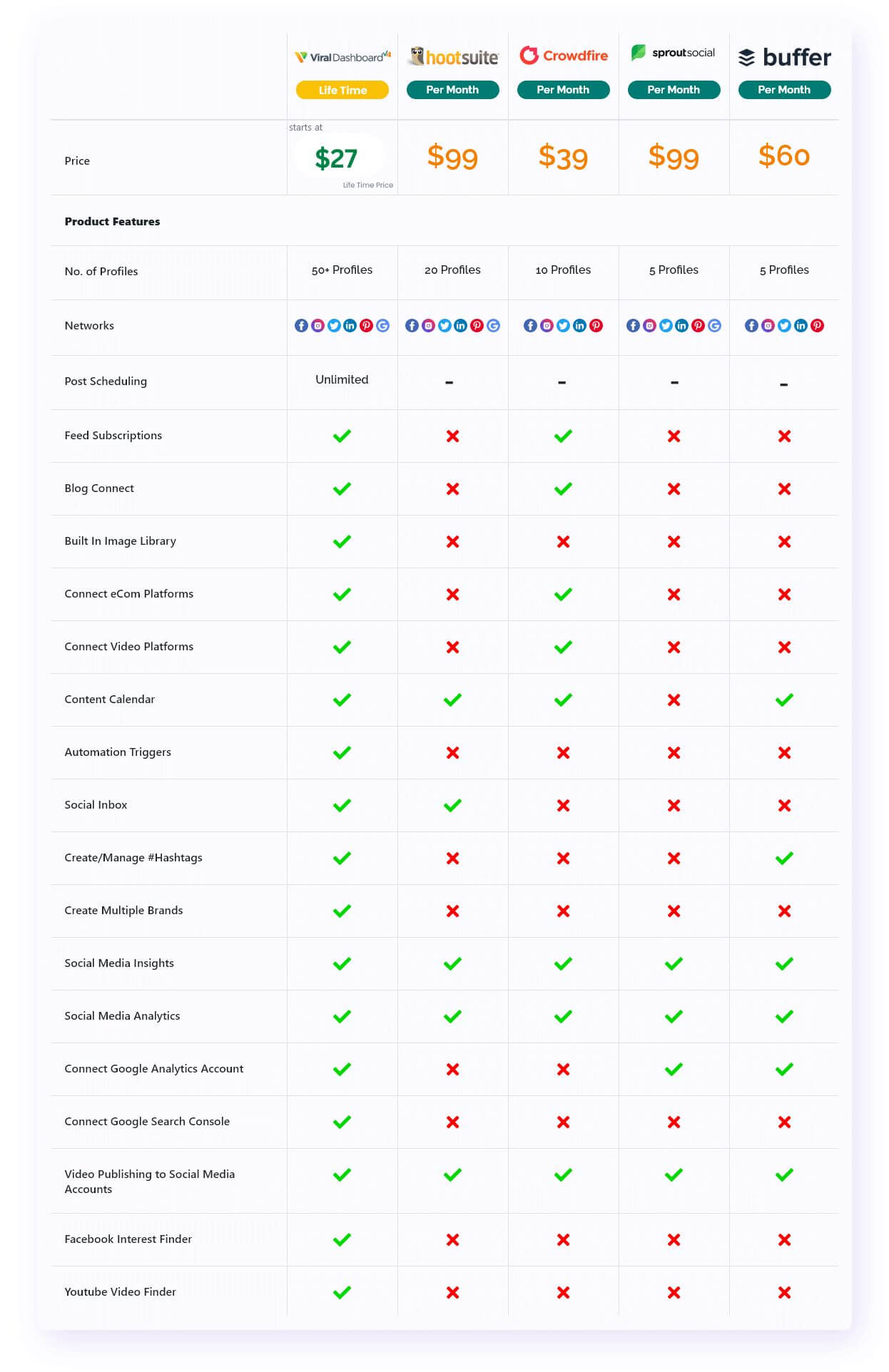Click Sprout Social's checkmark for Google Analytics
Screen dimensions: 889x1372
point(674,1069)
